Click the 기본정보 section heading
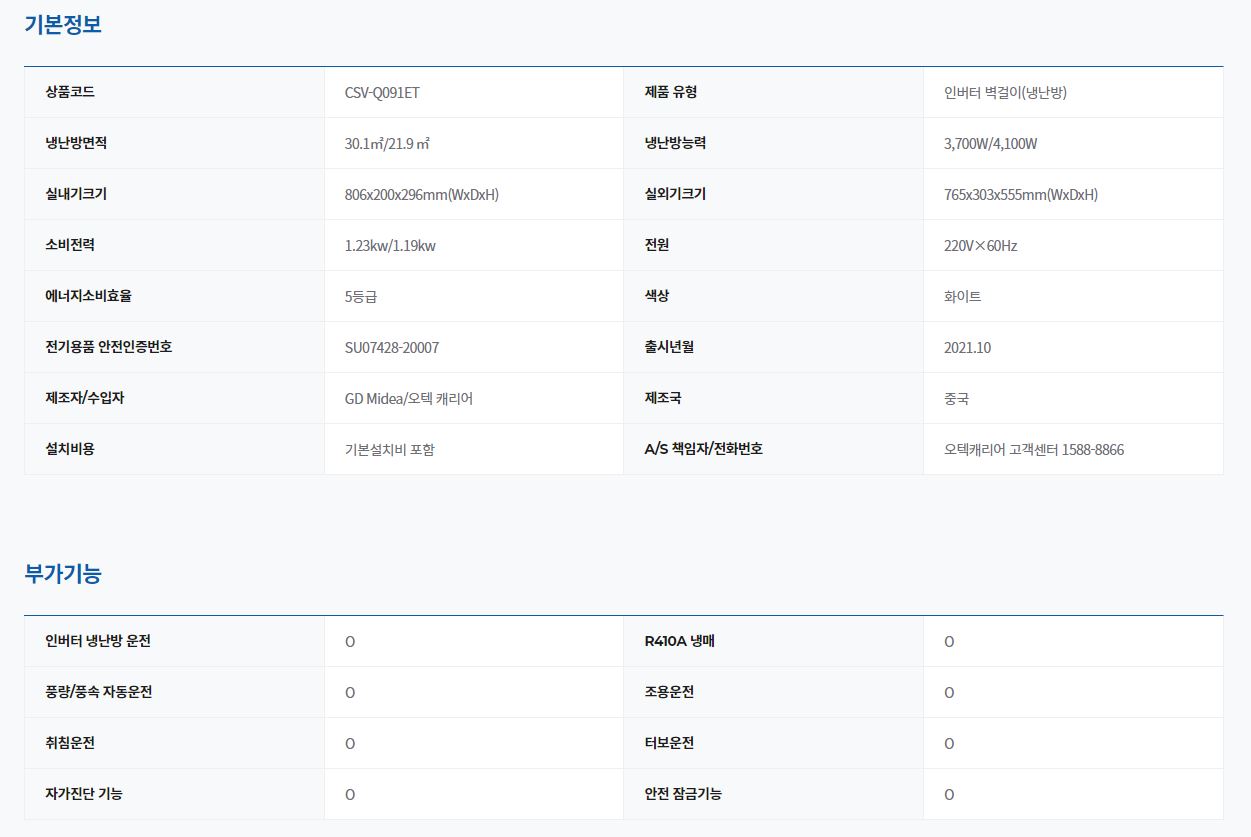Viewport: 1251px width, 837px height. [63, 25]
